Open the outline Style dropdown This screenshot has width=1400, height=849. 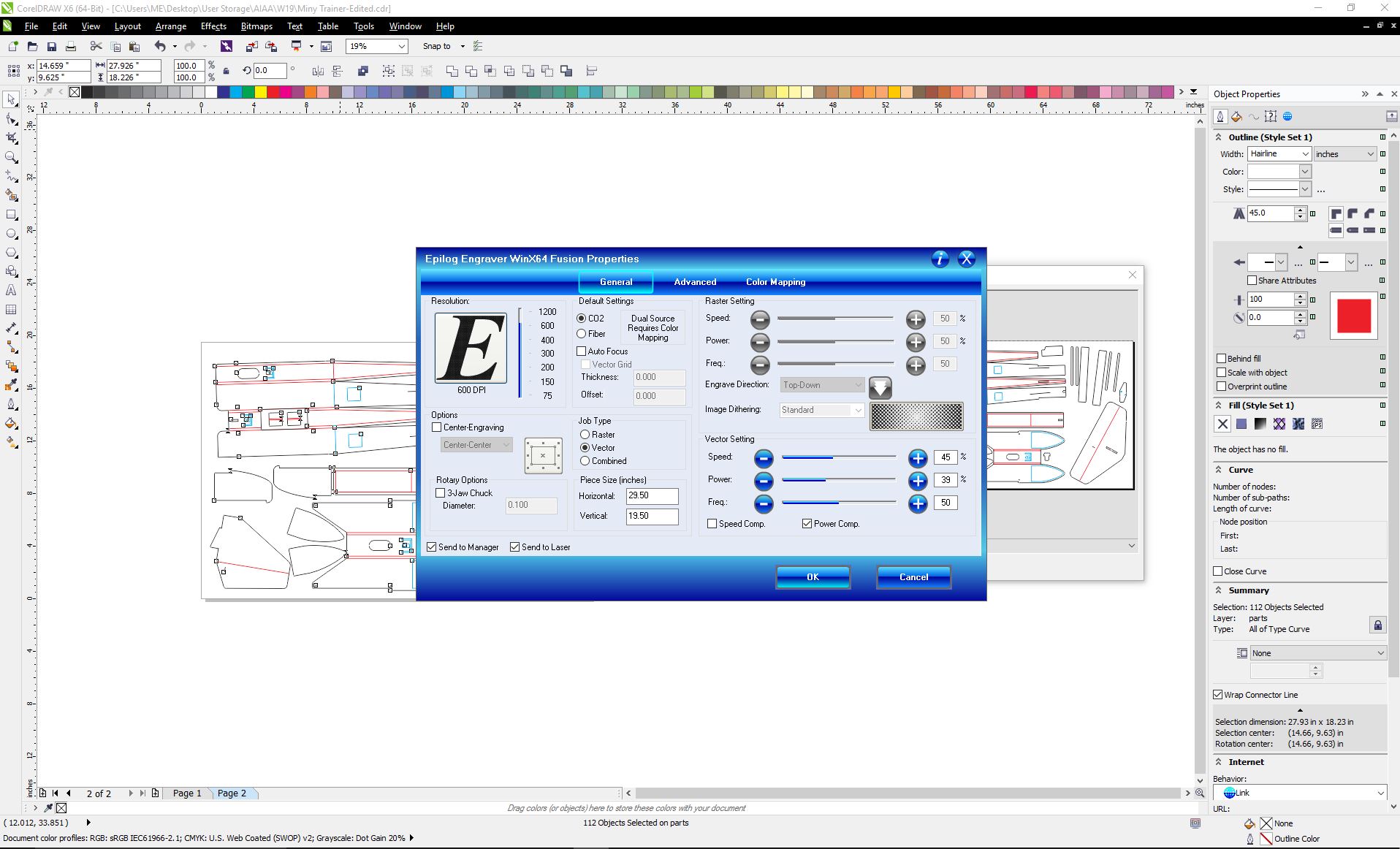1305,189
